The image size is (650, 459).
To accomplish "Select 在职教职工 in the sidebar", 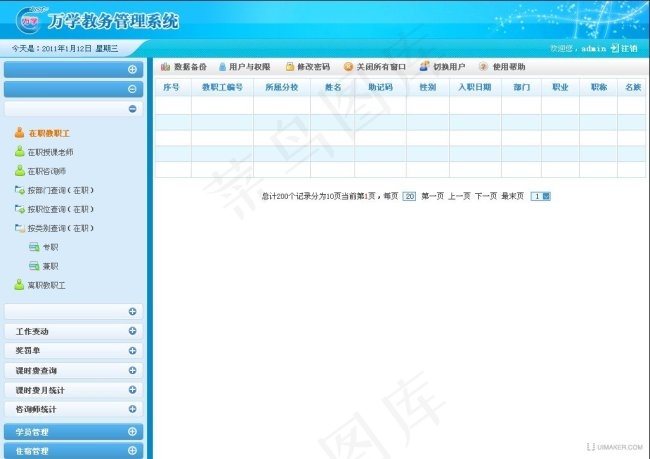I will (42, 133).
